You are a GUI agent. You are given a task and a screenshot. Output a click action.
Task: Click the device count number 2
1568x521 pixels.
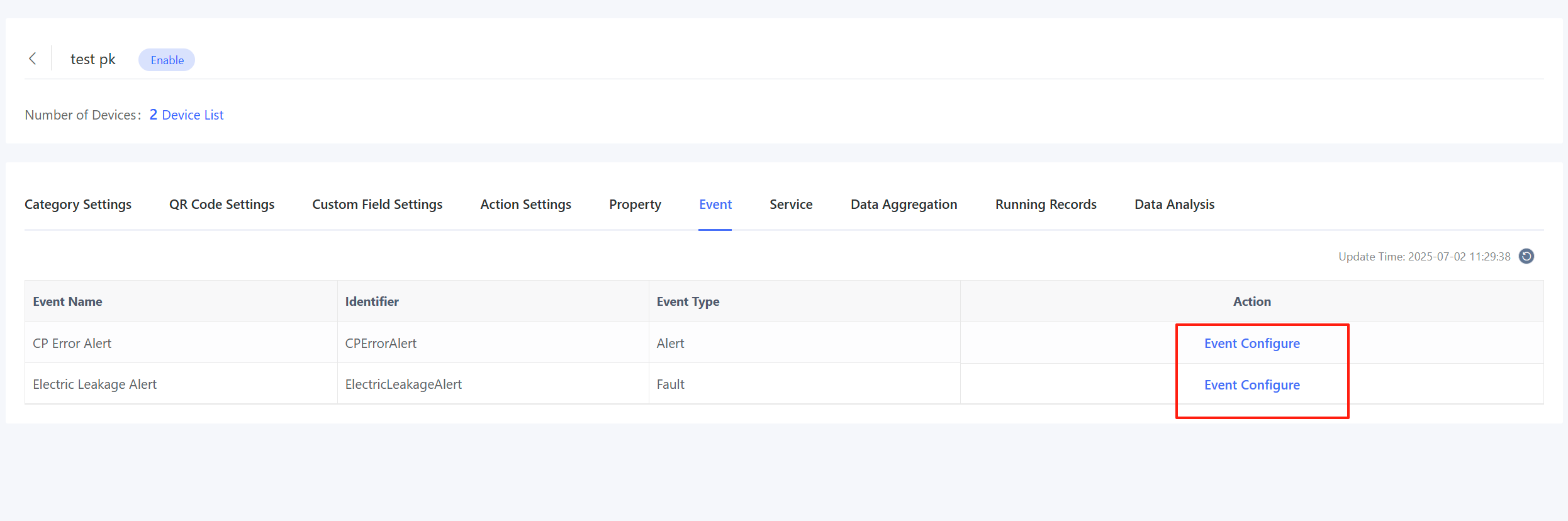coord(153,115)
